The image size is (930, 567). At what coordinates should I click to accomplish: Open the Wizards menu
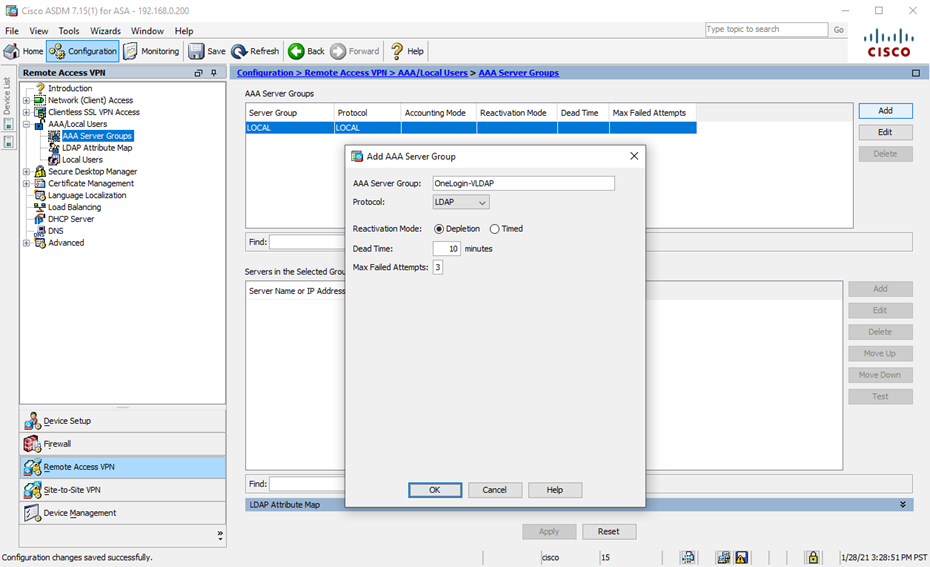106,31
